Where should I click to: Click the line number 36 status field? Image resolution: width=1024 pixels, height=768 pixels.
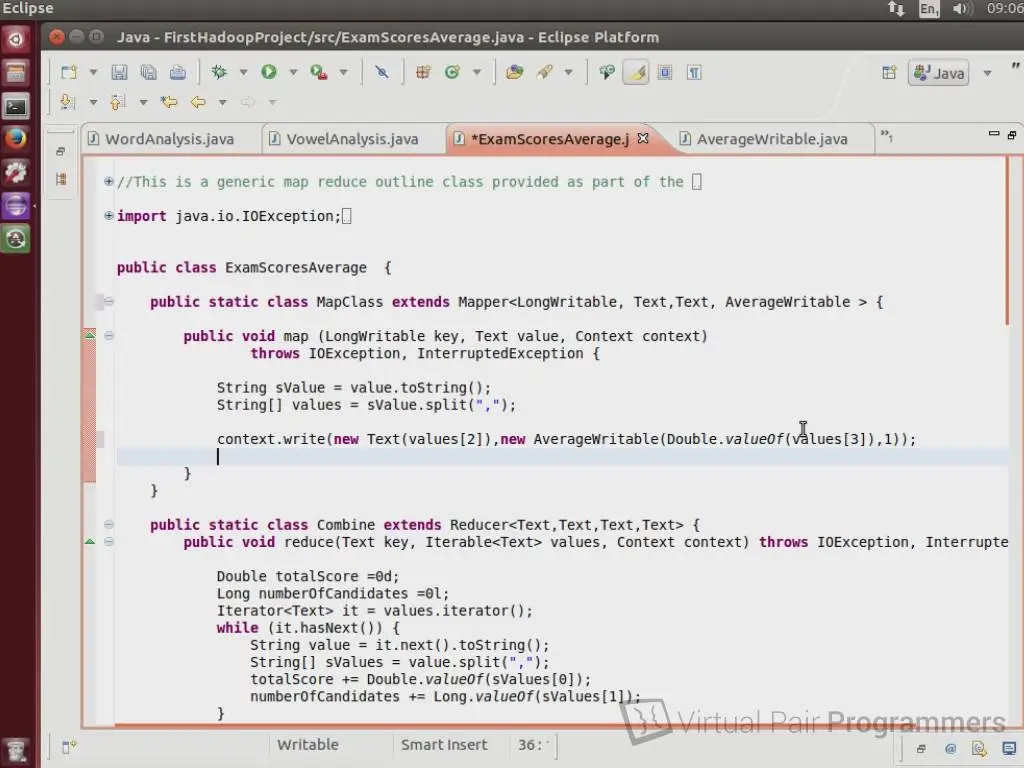(x=533, y=744)
